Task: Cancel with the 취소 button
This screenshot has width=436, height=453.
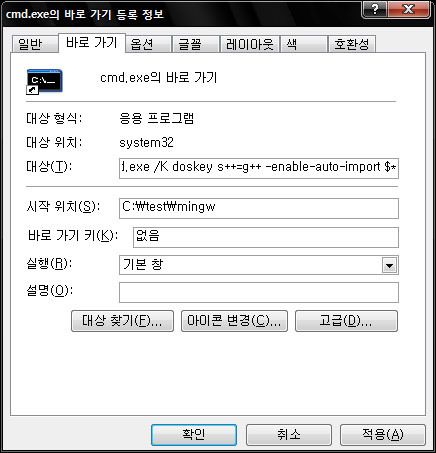Action: tap(289, 434)
